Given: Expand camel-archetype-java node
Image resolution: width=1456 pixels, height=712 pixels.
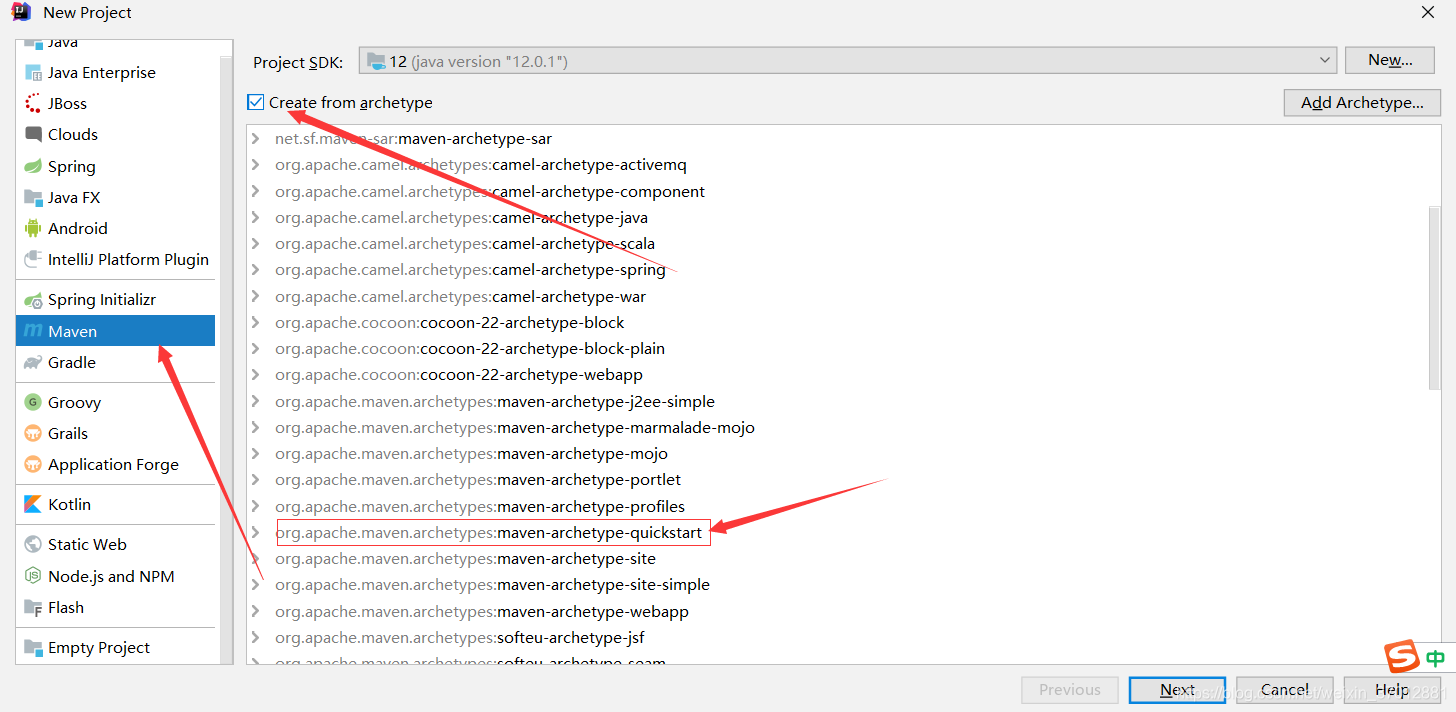Looking at the screenshot, I should click(256, 218).
